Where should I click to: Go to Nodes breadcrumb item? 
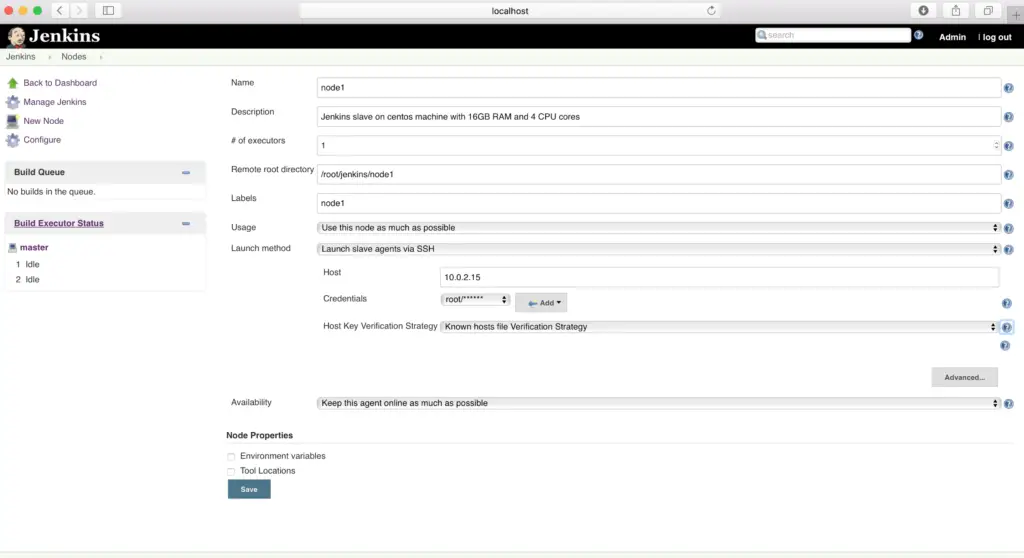point(74,57)
